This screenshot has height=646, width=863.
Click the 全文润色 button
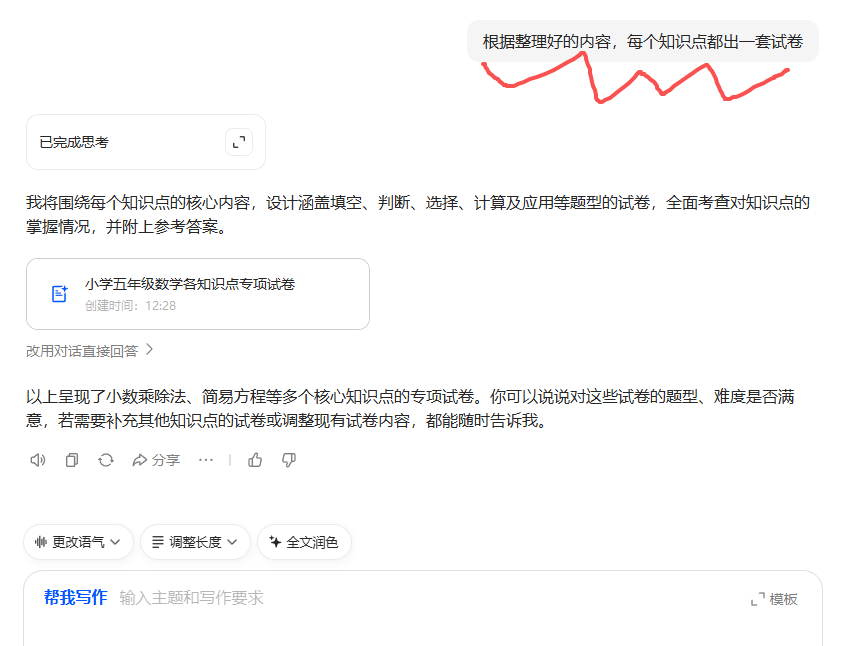pos(304,542)
